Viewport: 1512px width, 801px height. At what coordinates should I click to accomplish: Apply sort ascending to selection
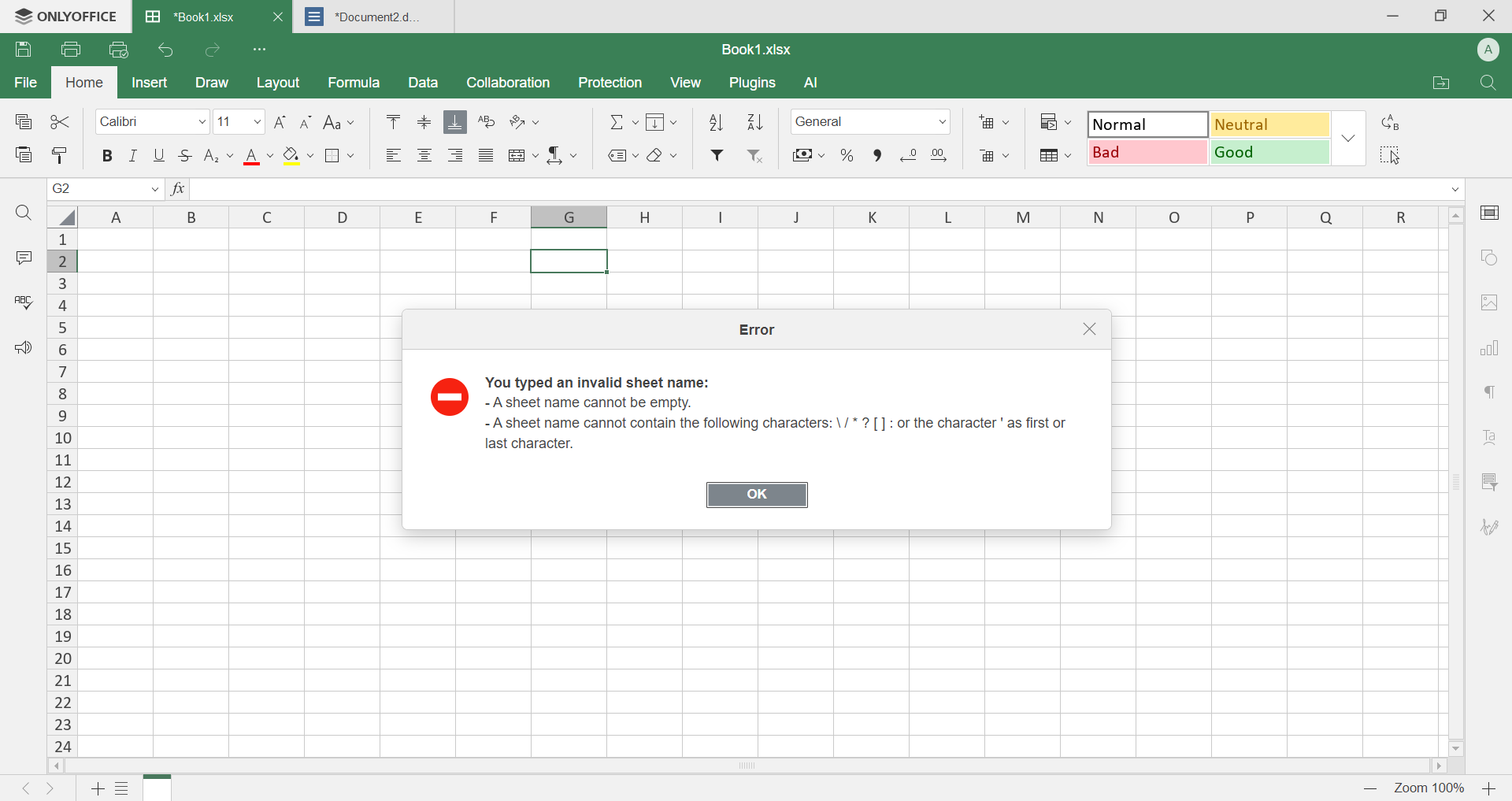715,121
